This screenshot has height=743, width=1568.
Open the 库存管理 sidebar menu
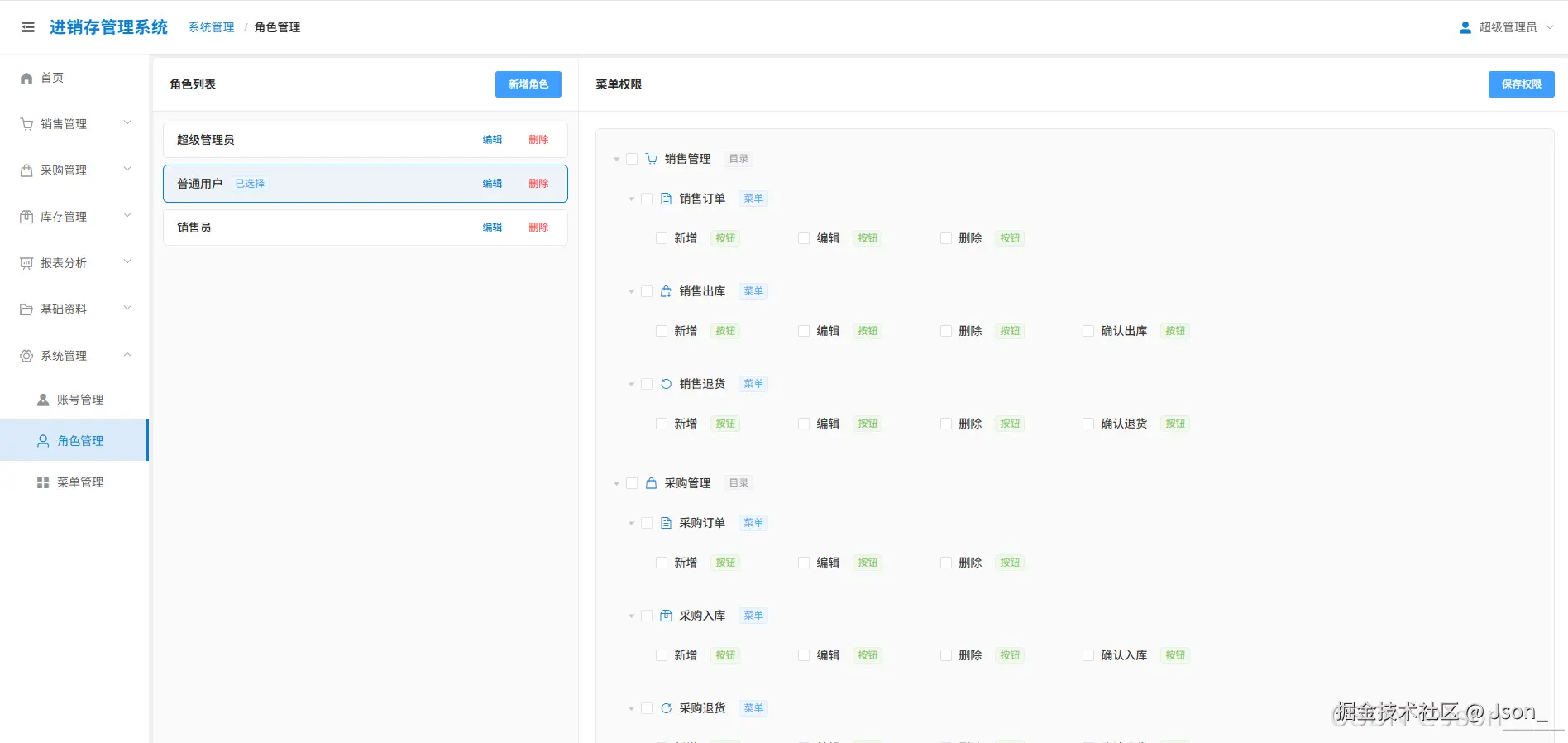[x=74, y=217]
